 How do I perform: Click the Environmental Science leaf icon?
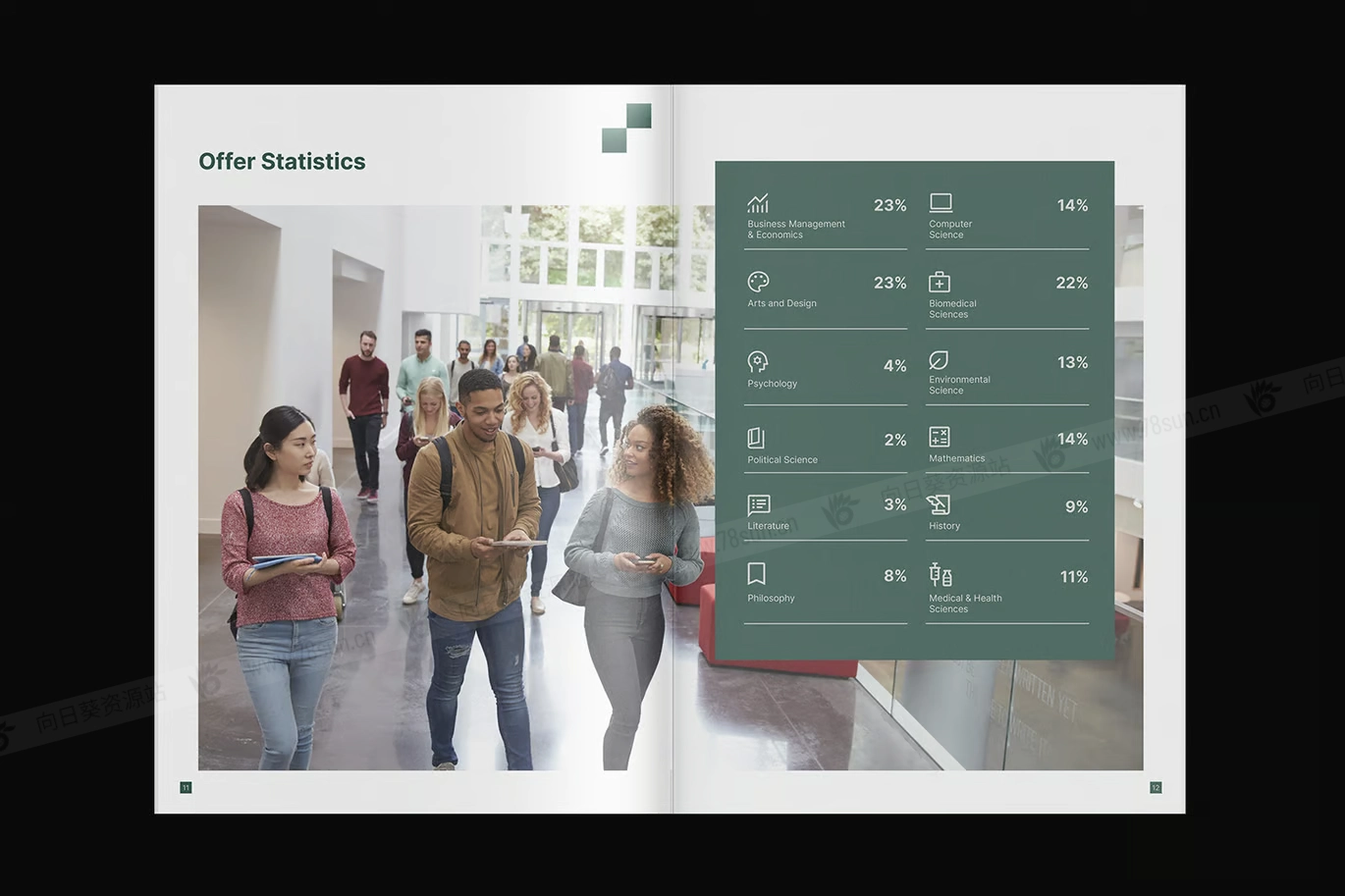click(939, 360)
